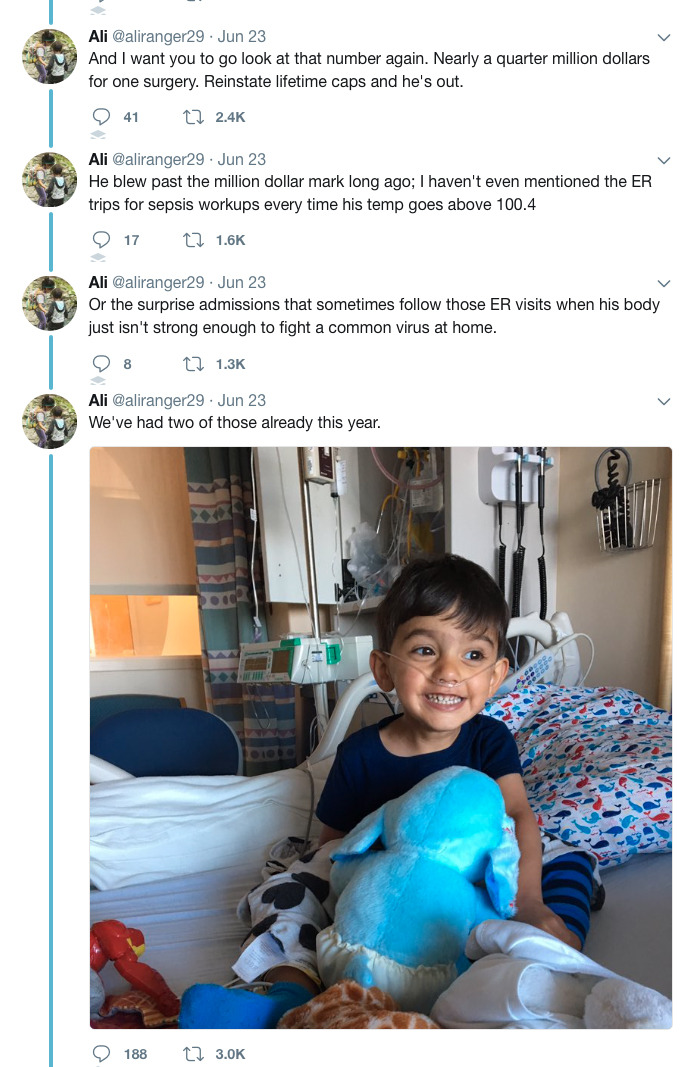The image size is (695, 1067).
Task: Retweet the sepsis workups tweet
Action: point(190,240)
